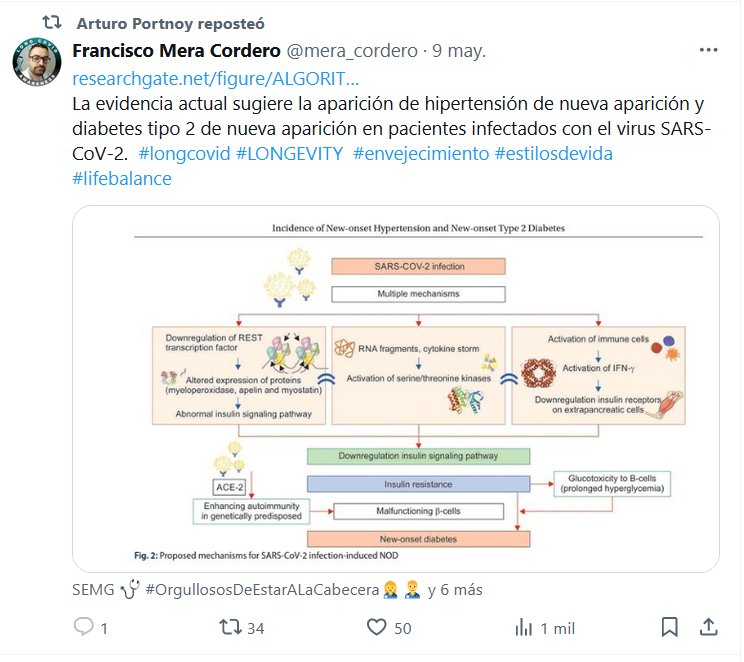Bookmark this post
Screen dimensions: 744x662
coord(670,628)
